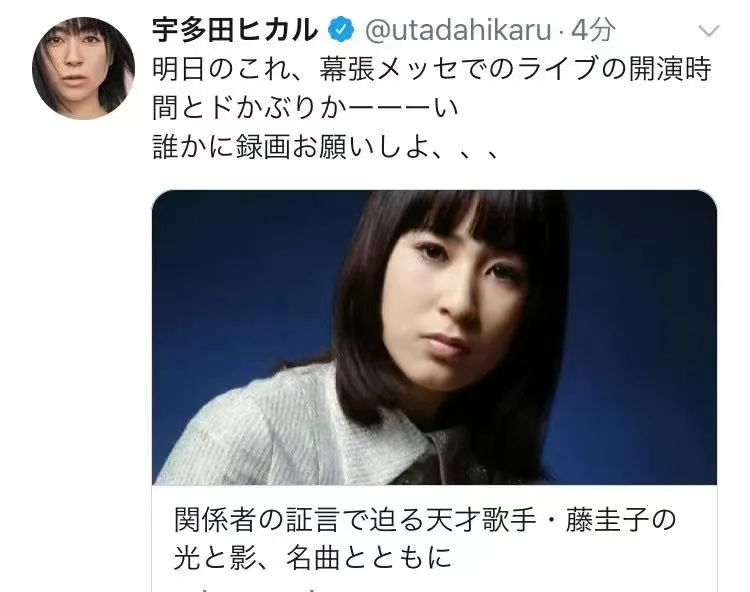Click the blue verified badge icon

pyautogui.click(x=341, y=30)
